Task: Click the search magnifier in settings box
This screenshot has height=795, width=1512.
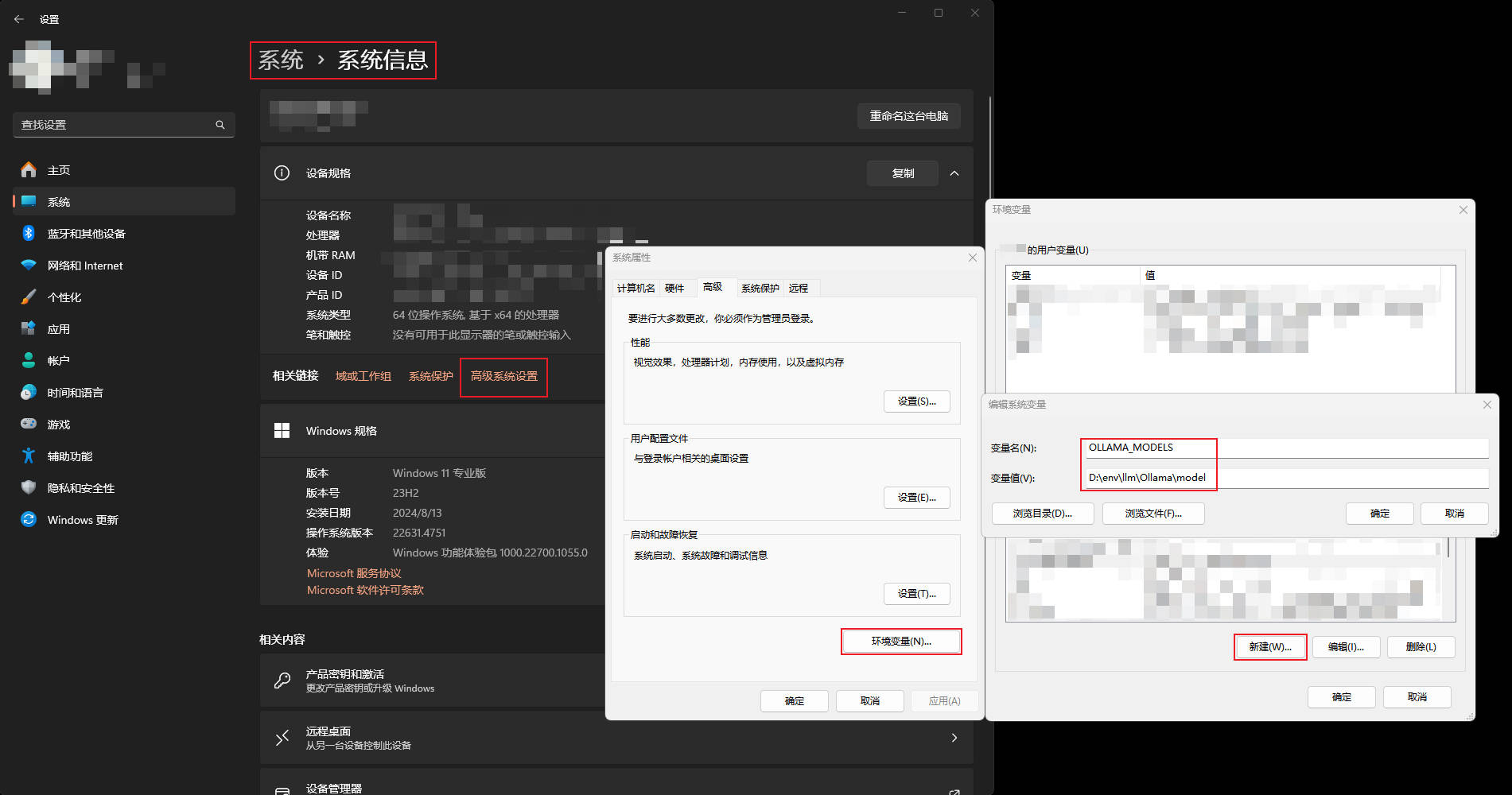Action: tap(220, 125)
